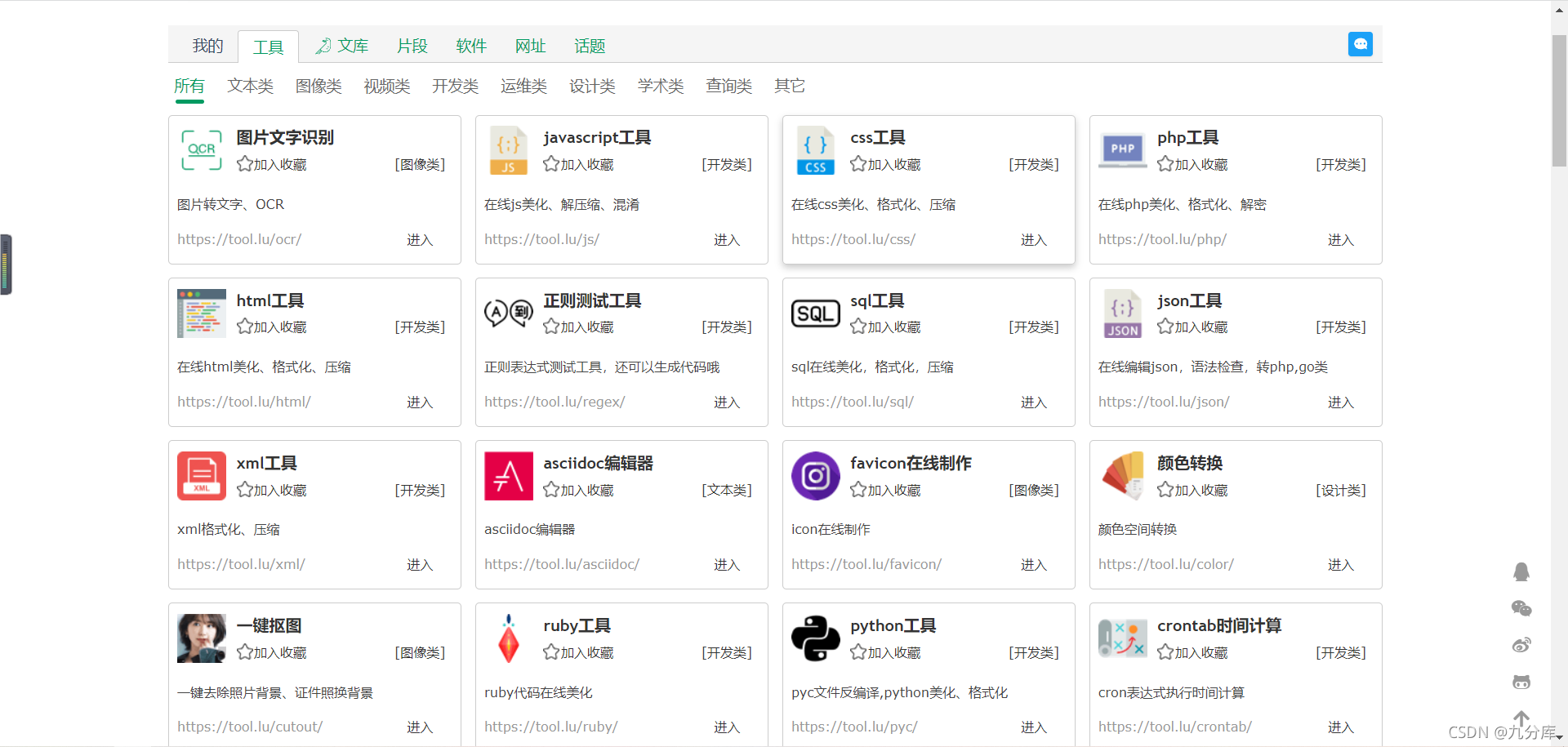Filter by 运维类 category
Image resolution: width=1568 pixels, height=747 pixels.
(523, 86)
